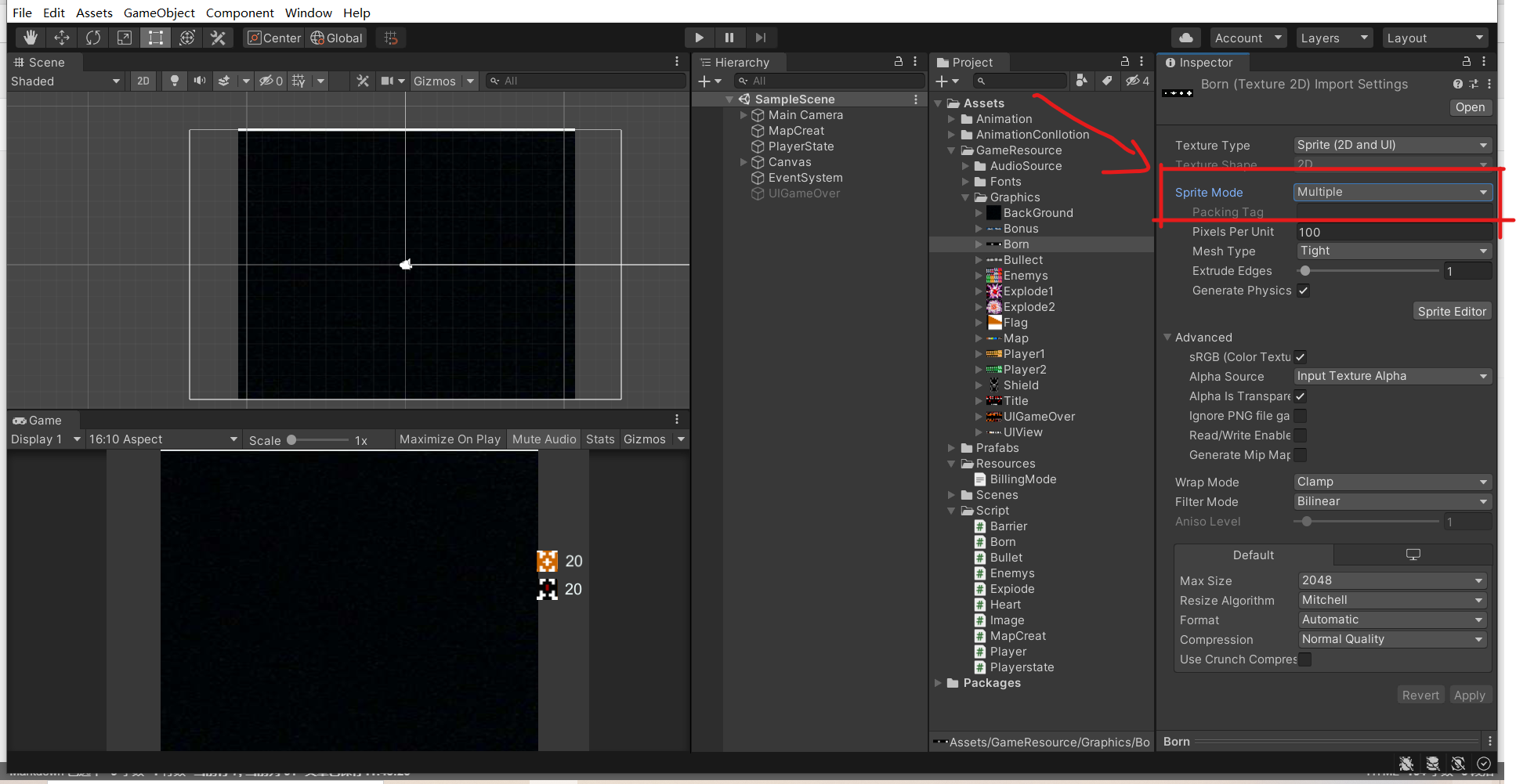
Task: Click the Revert button
Action: coord(1420,695)
